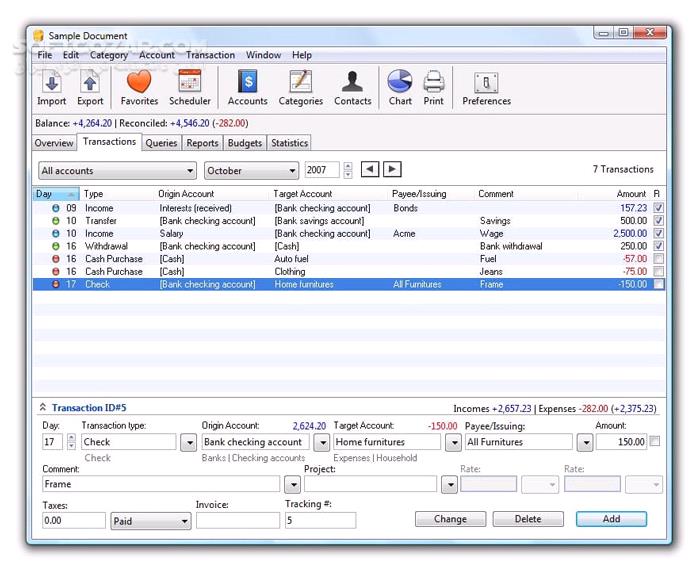Switch to the Statistics tab
700x571 pixels.
pos(289,143)
